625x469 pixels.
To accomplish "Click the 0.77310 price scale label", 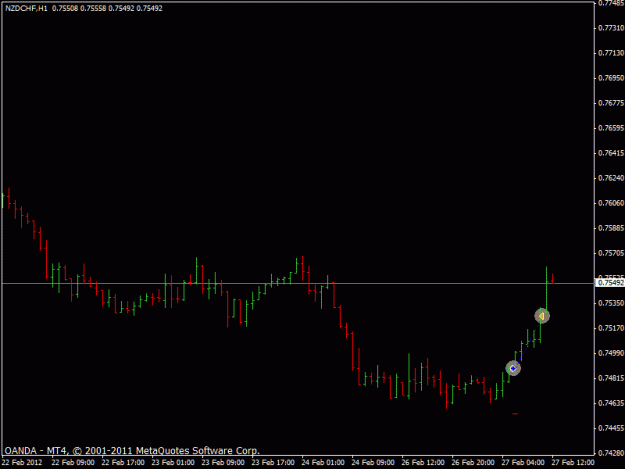I will pos(611,28).
